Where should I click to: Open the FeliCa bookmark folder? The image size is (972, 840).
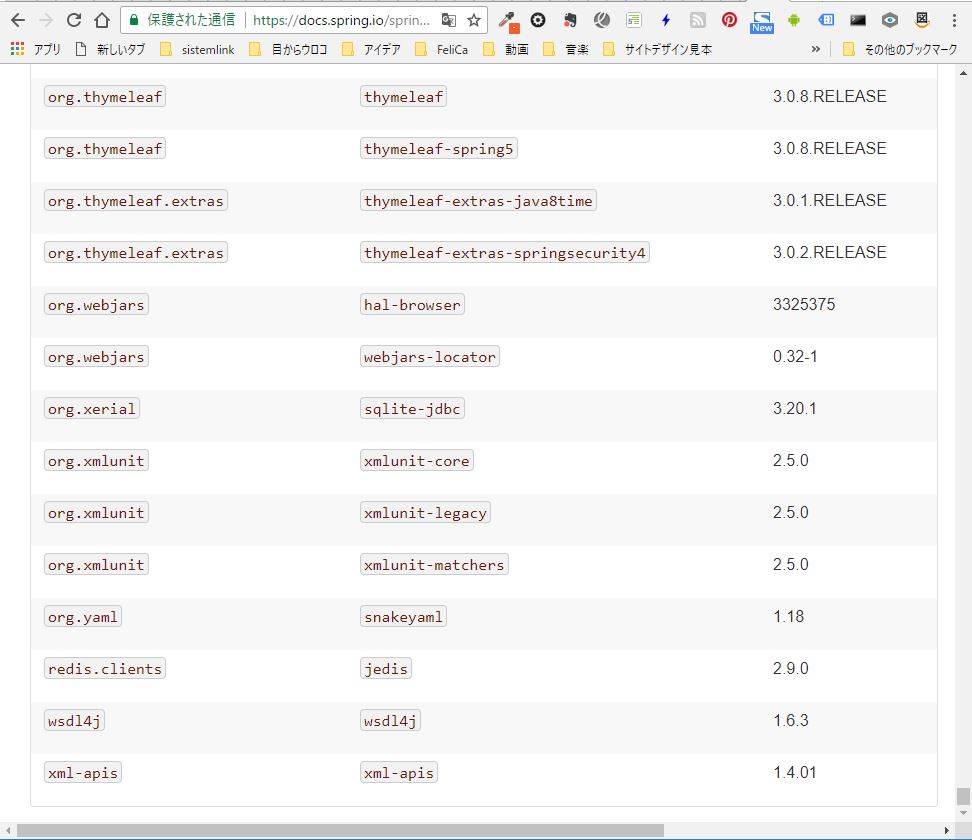(441, 49)
